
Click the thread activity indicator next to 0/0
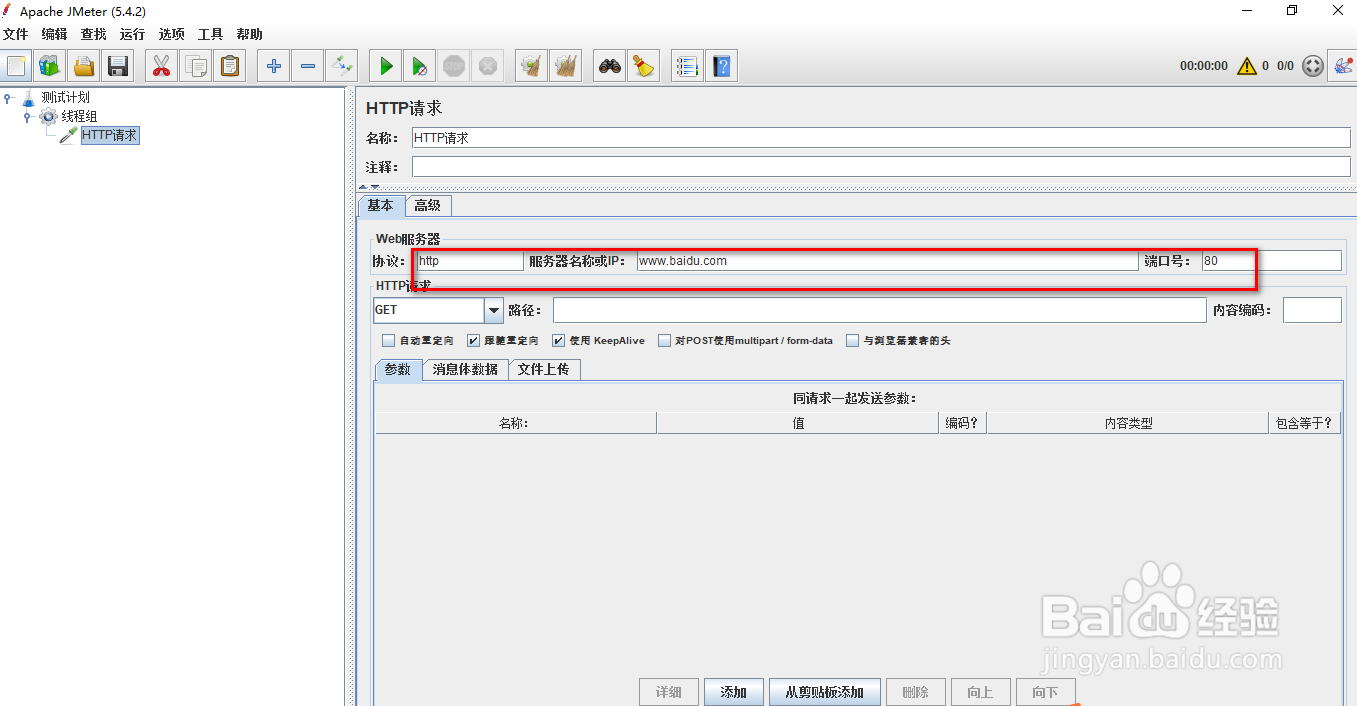pos(1313,66)
